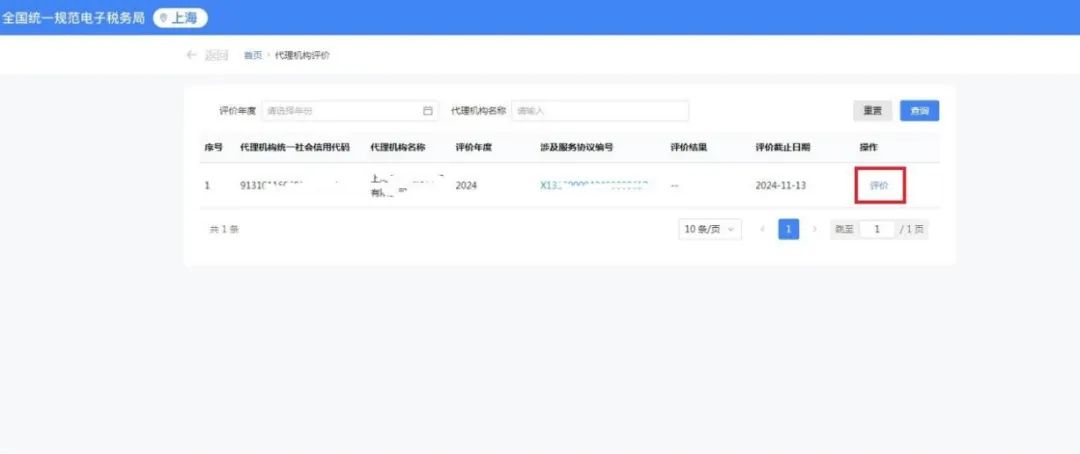This screenshot has width=1080, height=454.
Task: Open the service agreement number link
Action: coord(594,186)
